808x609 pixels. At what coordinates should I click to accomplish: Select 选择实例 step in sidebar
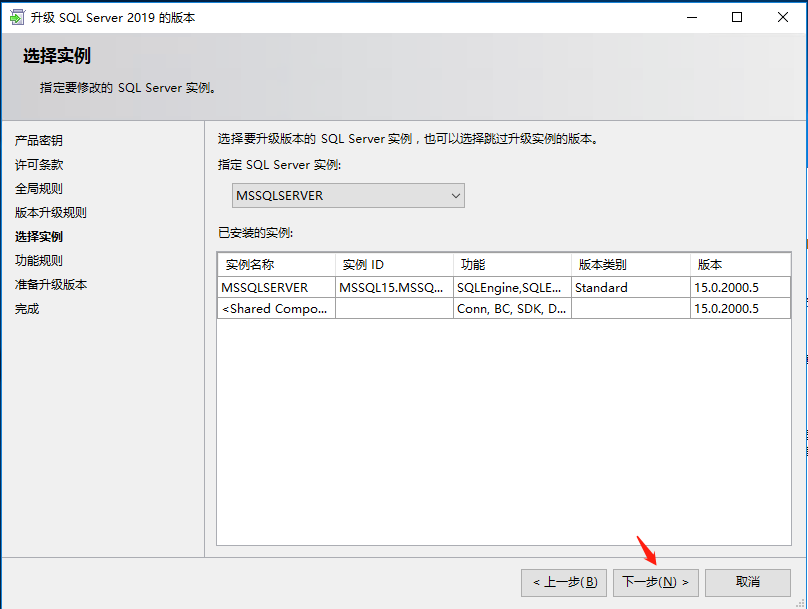[x=39, y=237]
